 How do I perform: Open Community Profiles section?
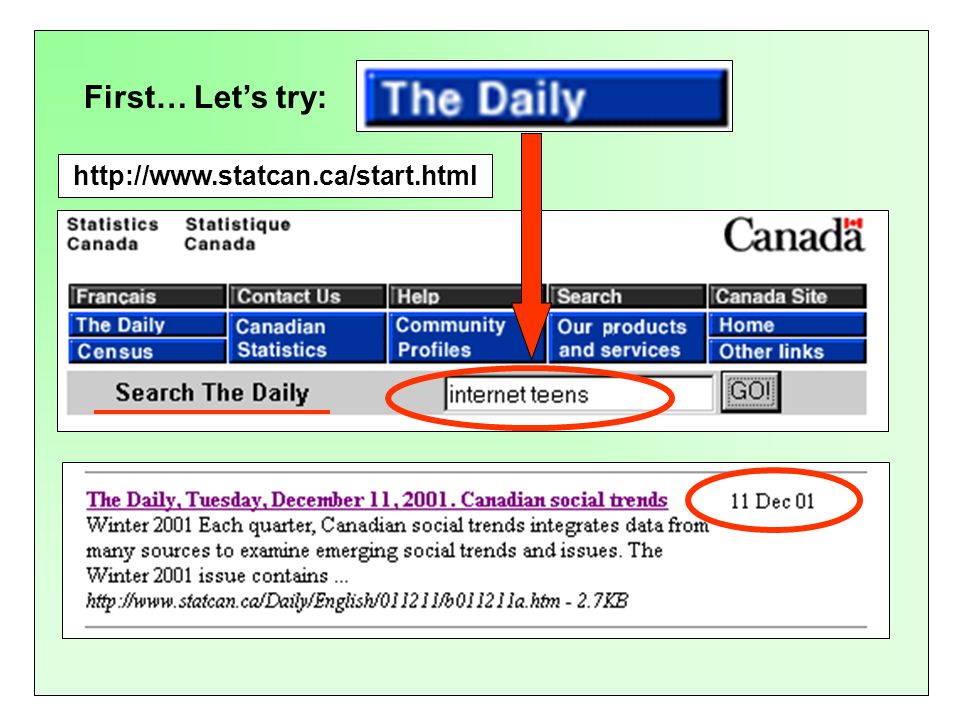[467, 338]
